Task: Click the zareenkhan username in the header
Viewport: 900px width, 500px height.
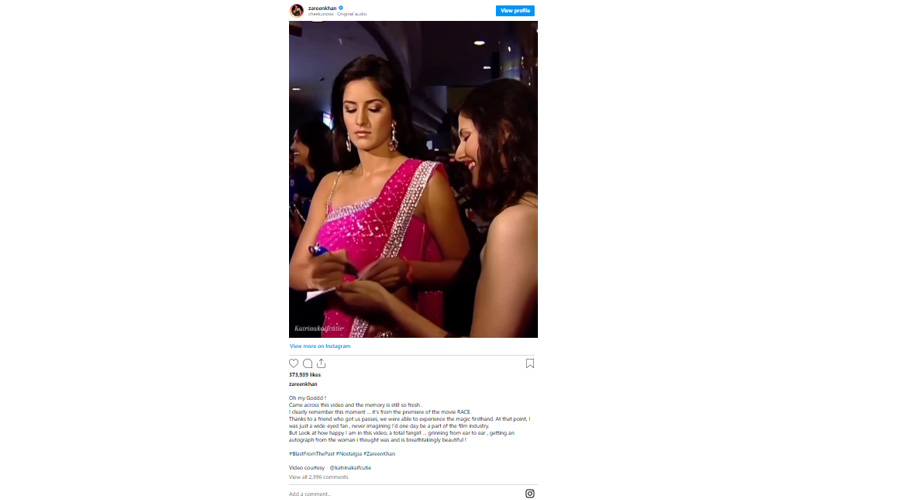Action: point(323,8)
